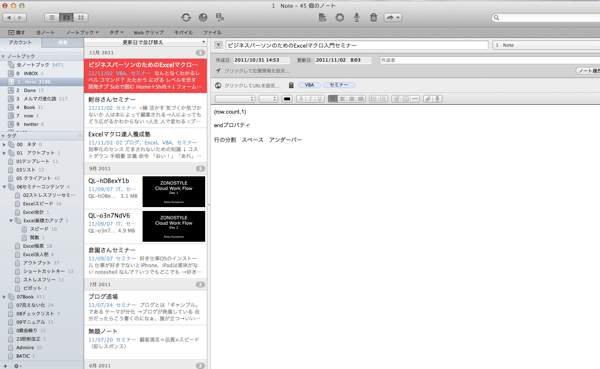The height and width of the screenshot is (369, 600).
Task: Collapse the note info with the triangle button
Action: pos(218,45)
